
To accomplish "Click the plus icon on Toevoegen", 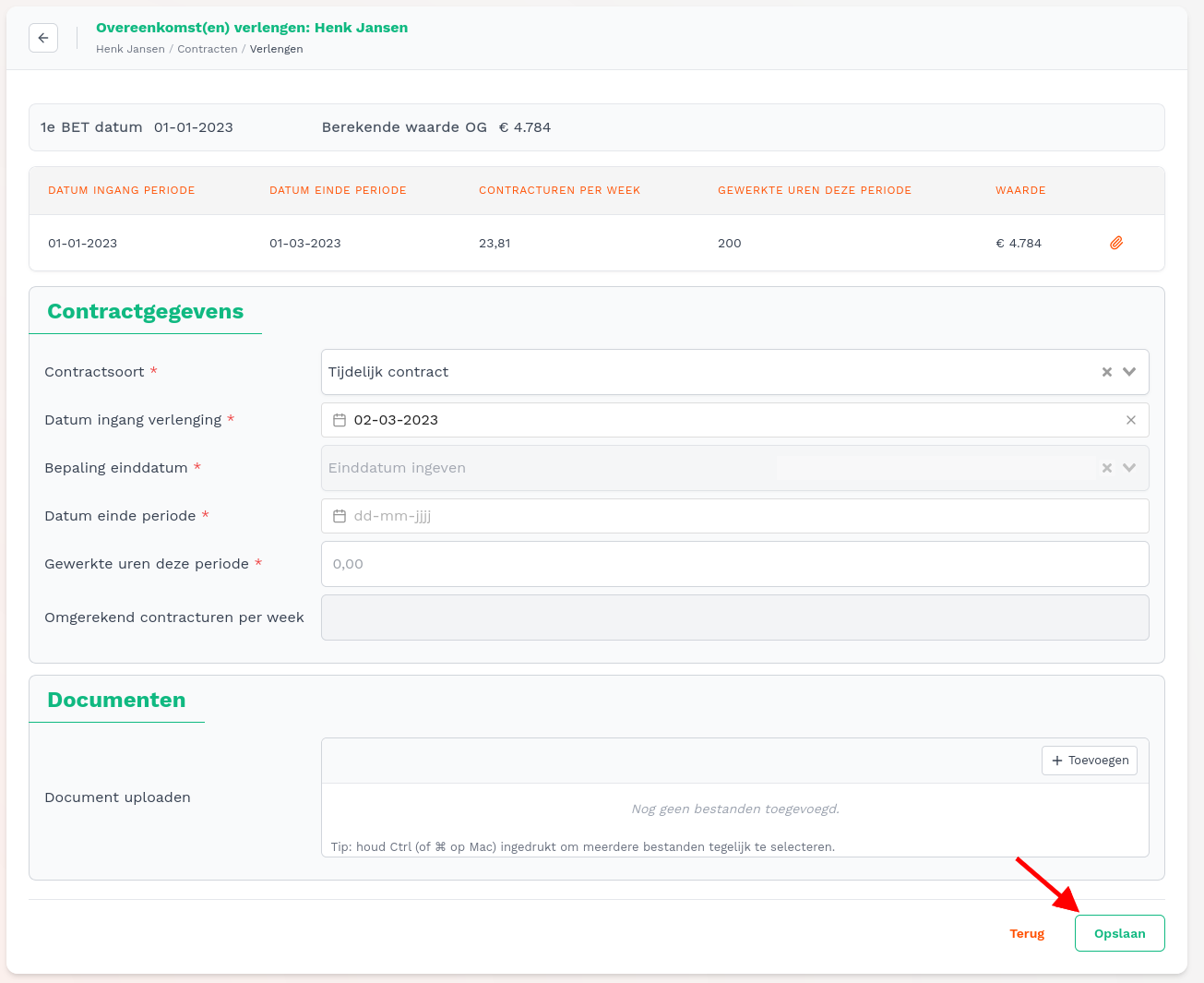I will pos(1057,761).
